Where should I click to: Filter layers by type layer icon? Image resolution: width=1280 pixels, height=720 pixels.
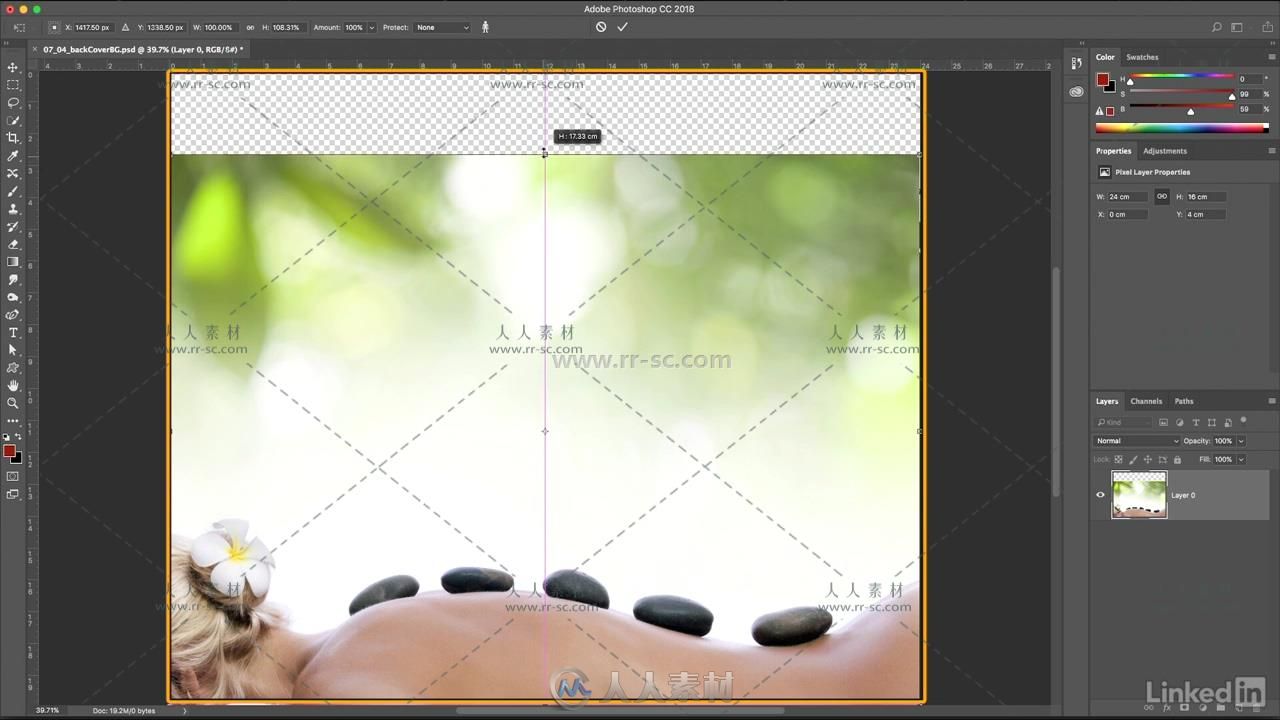coord(1196,423)
